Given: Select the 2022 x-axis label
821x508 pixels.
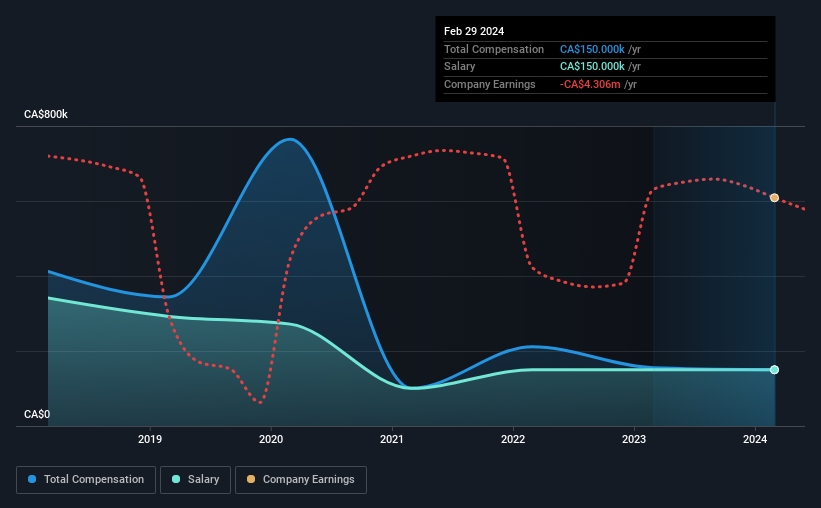Looking at the screenshot, I should (513, 439).
